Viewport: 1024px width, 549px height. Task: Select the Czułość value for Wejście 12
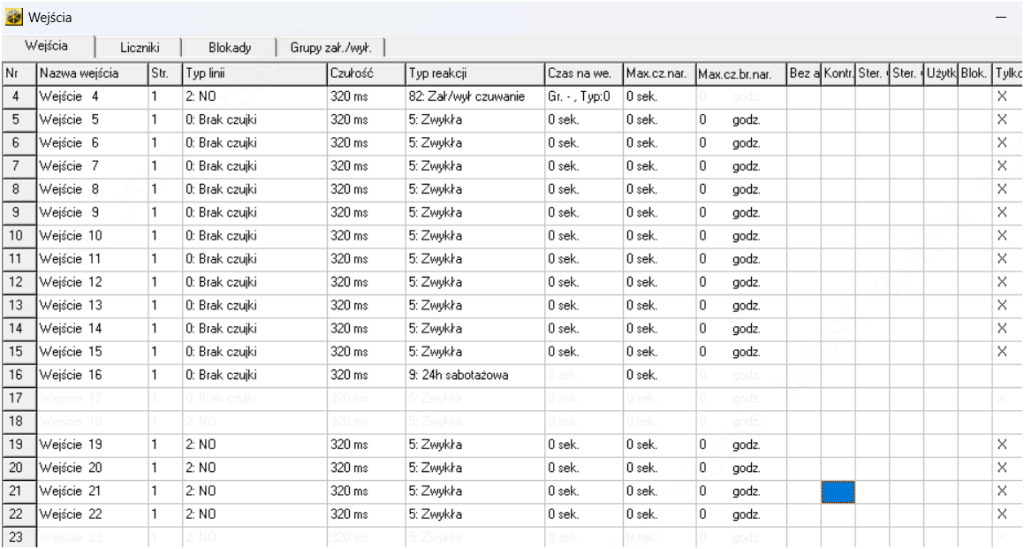(364, 282)
